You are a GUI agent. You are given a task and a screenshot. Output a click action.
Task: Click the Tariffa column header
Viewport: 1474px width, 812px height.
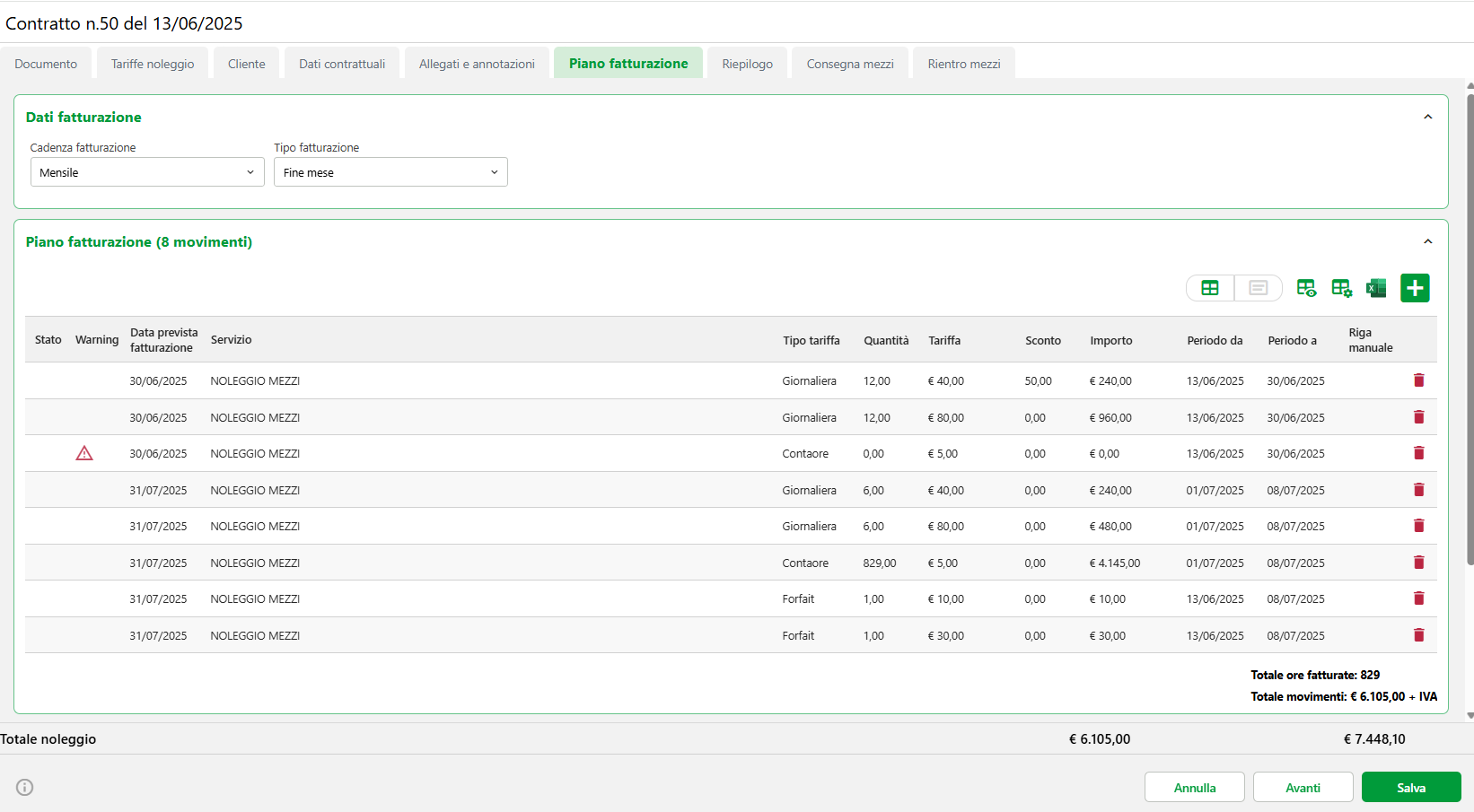pos(944,341)
